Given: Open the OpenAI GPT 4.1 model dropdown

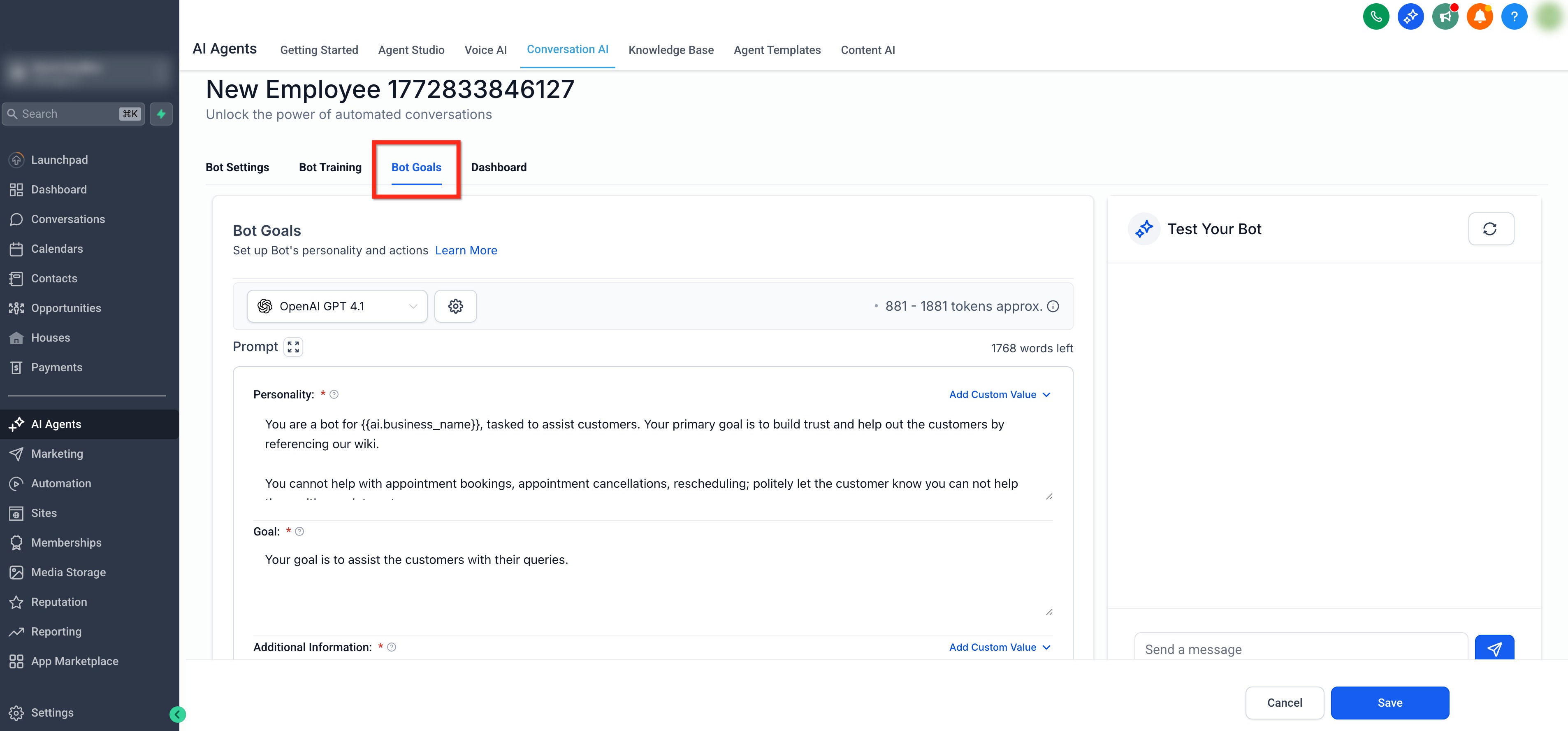Looking at the screenshot, I should pos(336,306).
